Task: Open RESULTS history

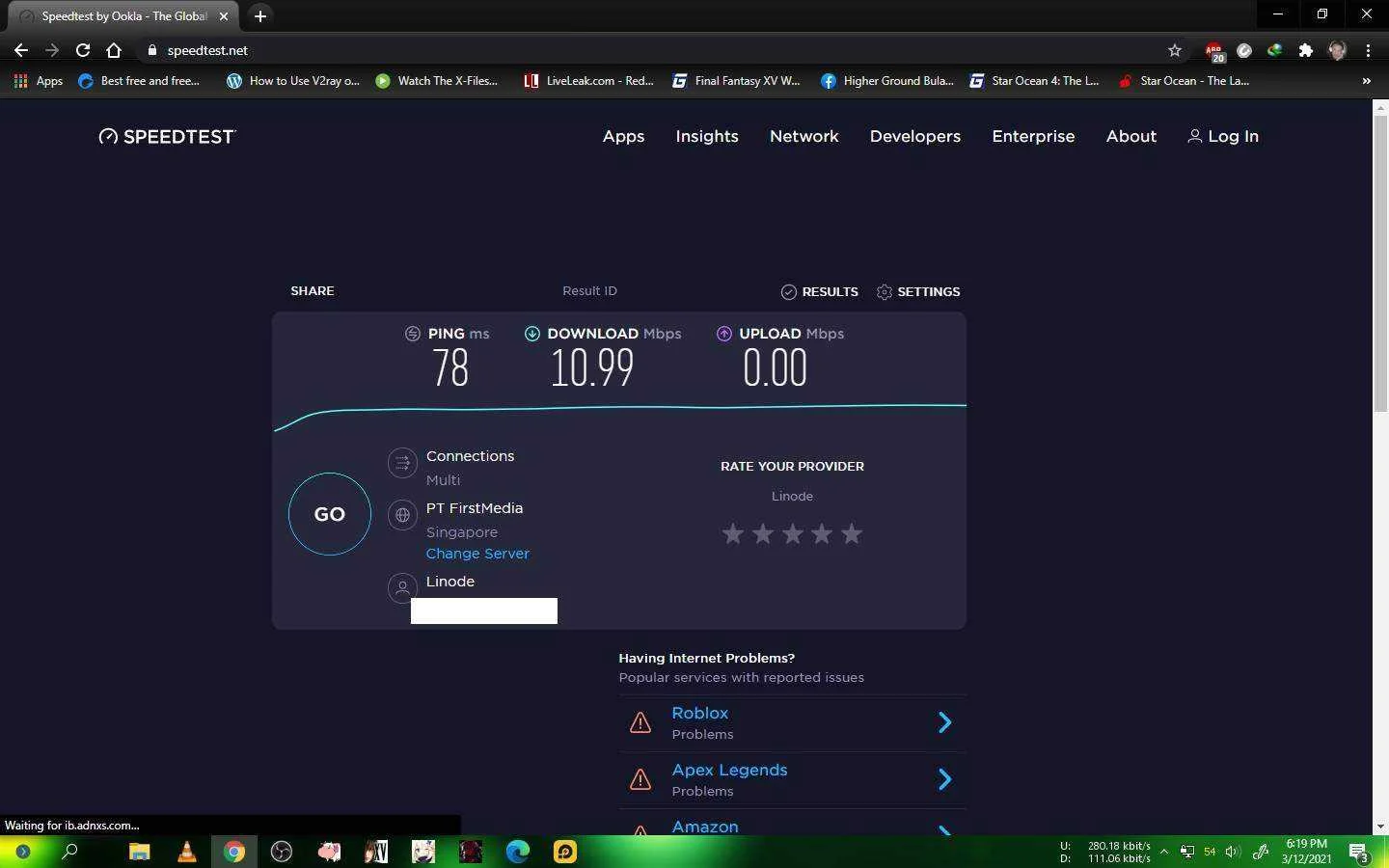Action: (x=819, y=291)
